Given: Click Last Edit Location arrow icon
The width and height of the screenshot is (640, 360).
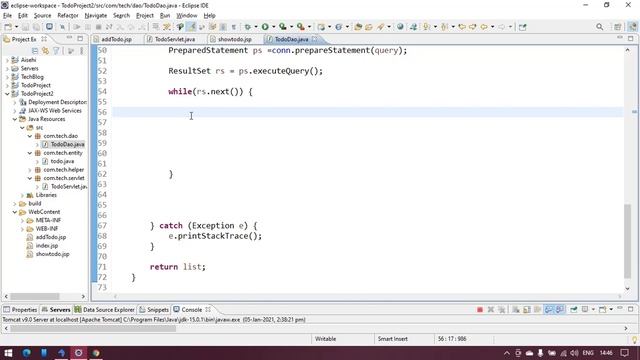Looking at the screenshot, I should click(x=462, y=27).
